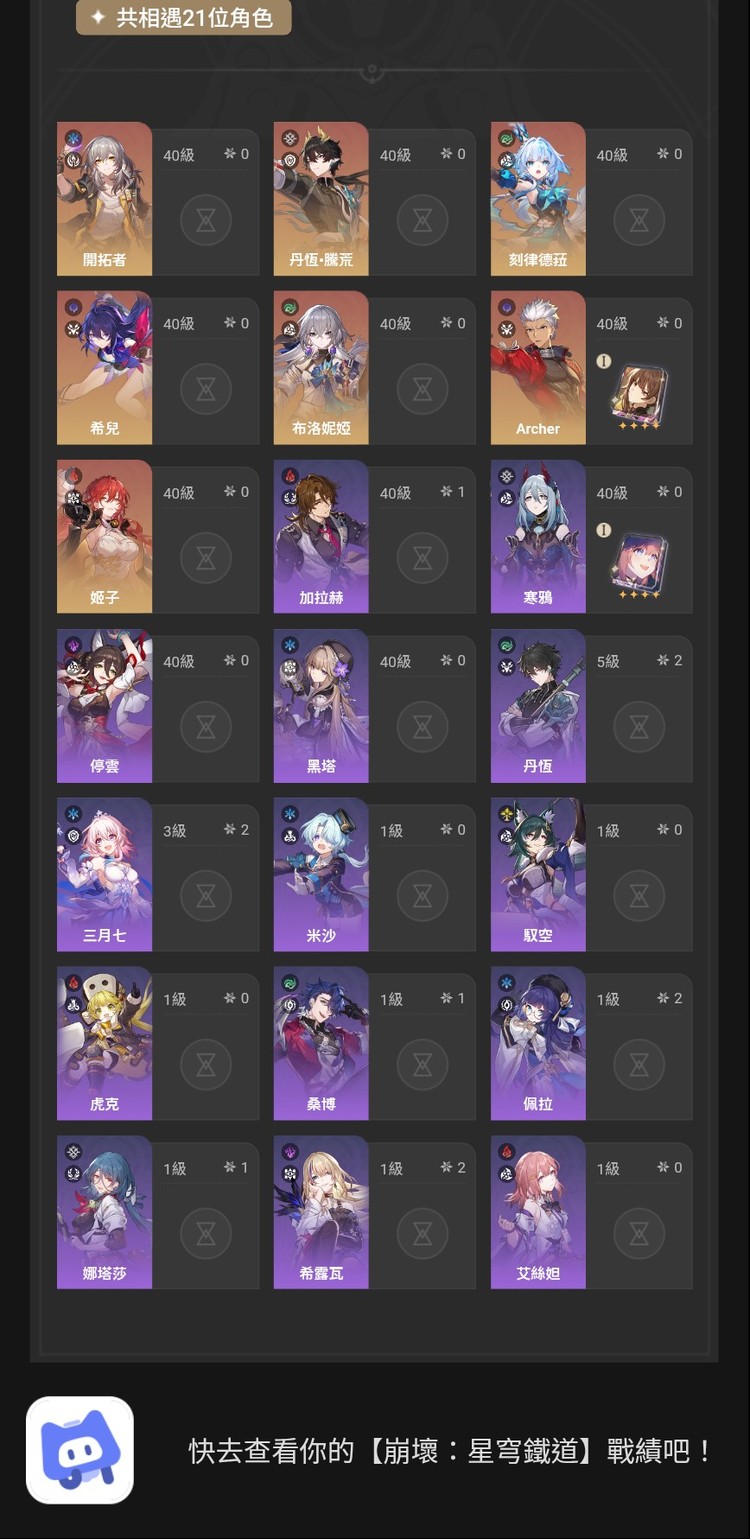Click the info badge on Archer's card
Viewport: 750px width, 1539px height.
603,361
